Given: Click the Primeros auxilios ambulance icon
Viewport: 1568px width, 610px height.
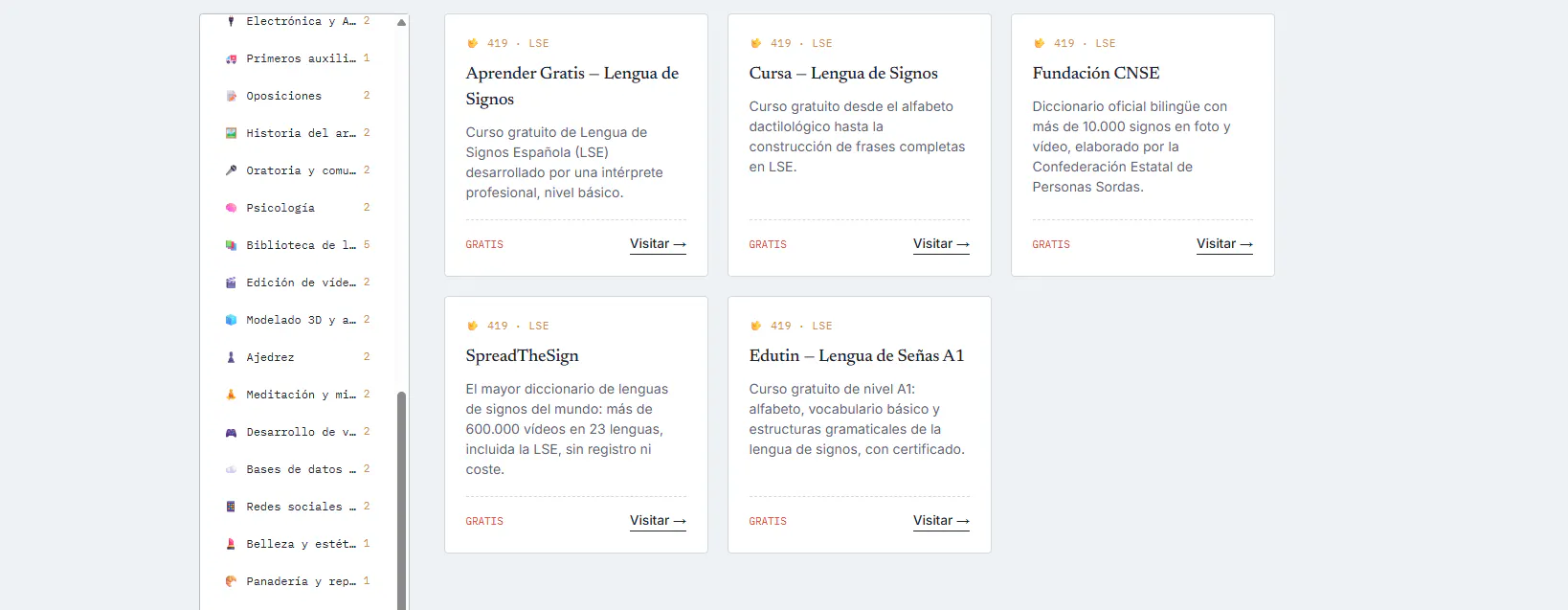Looking at the screenshot, I should coord(231,58).
